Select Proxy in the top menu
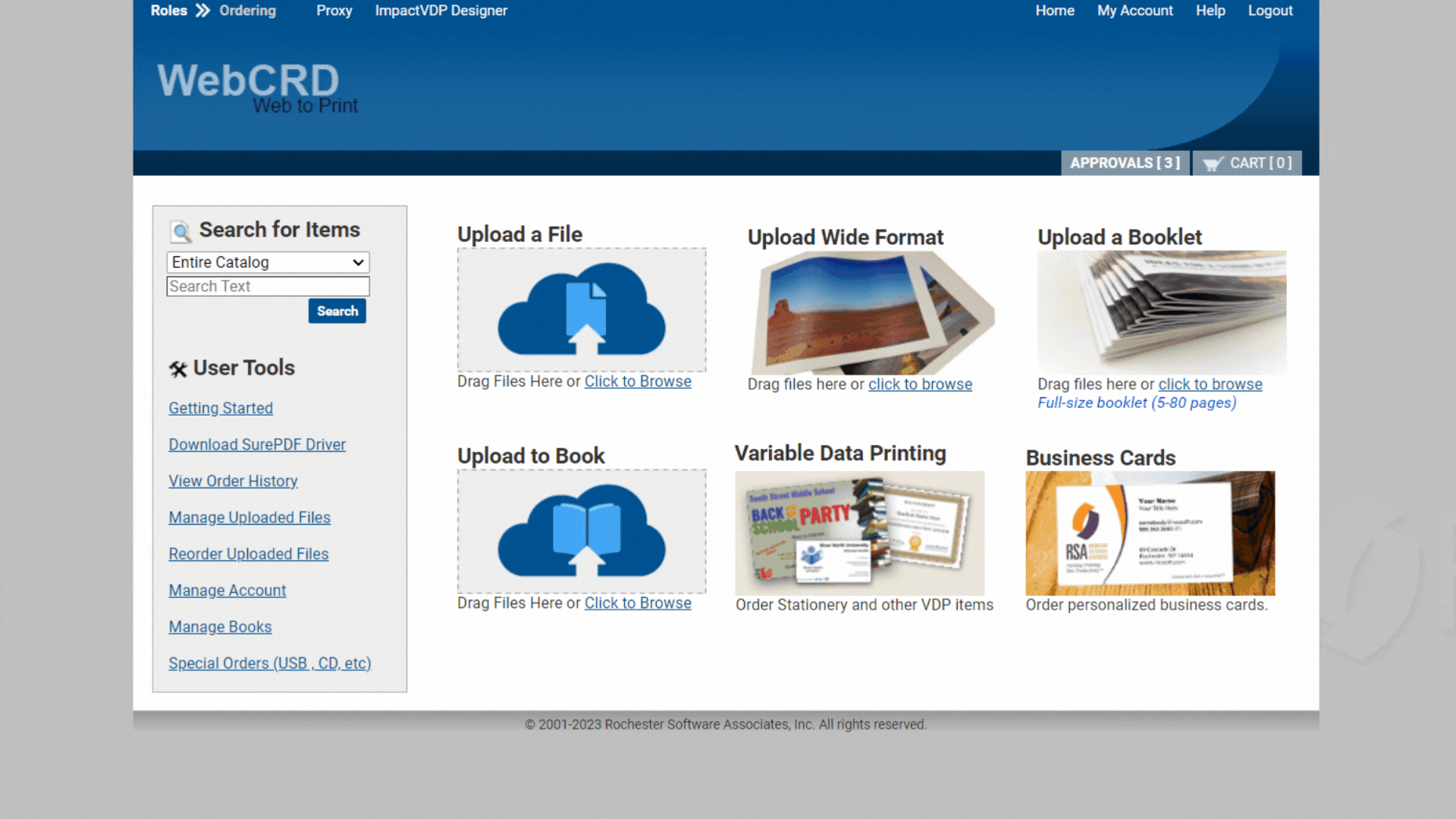The image size is (1456, 819). (x=334, y=11)
